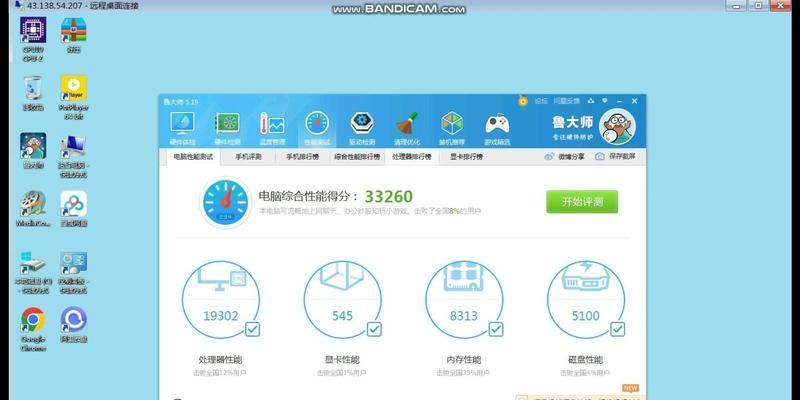800x400 pixels.
Task: Select the phone evaluation (手机评测) tab
Action: point(248,157)
